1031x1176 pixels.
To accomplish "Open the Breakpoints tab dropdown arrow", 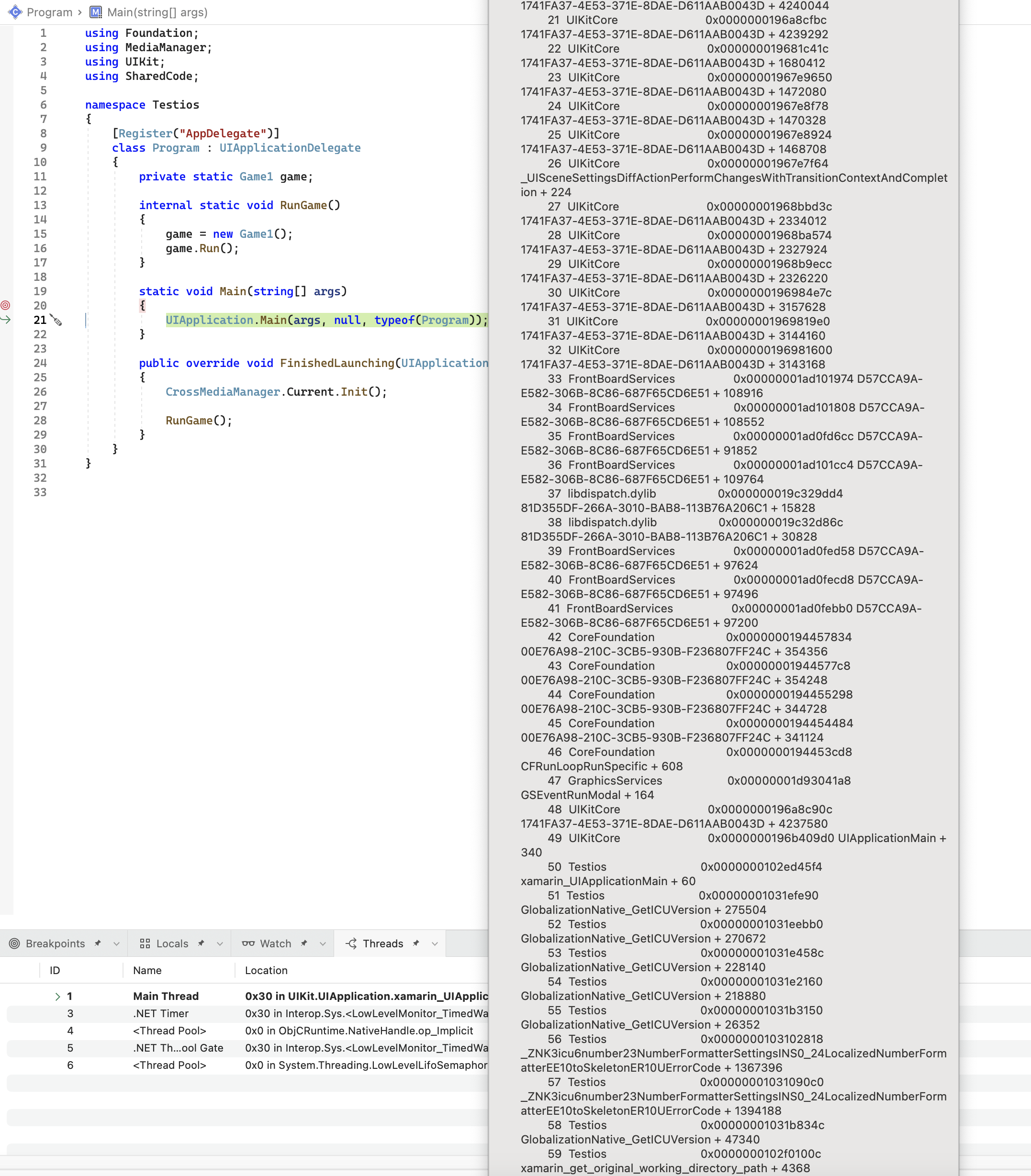I will click(116, 943).
